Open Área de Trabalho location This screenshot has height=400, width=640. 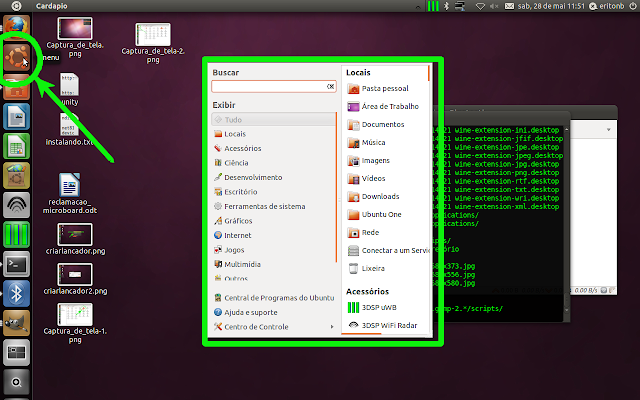pyautogui.click(x=386, y=107)
